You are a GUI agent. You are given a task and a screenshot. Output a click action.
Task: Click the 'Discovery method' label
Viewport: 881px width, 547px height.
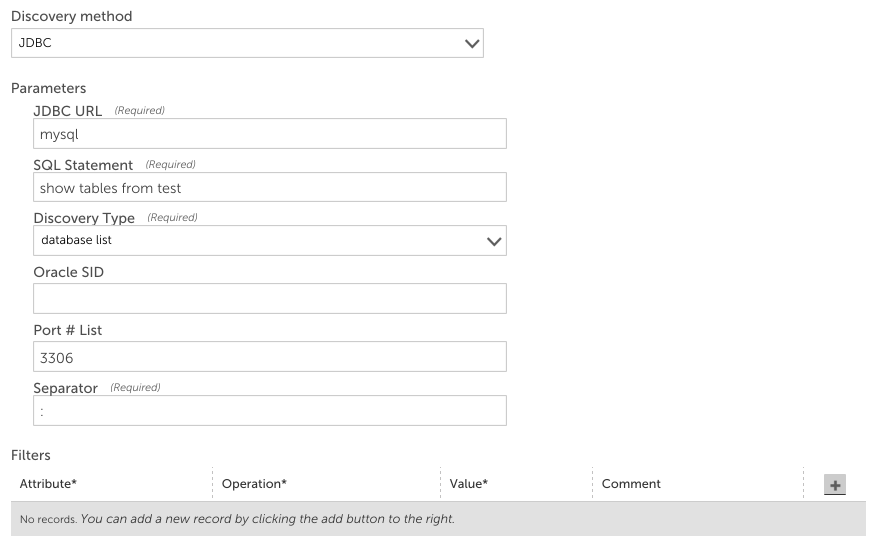71,17
